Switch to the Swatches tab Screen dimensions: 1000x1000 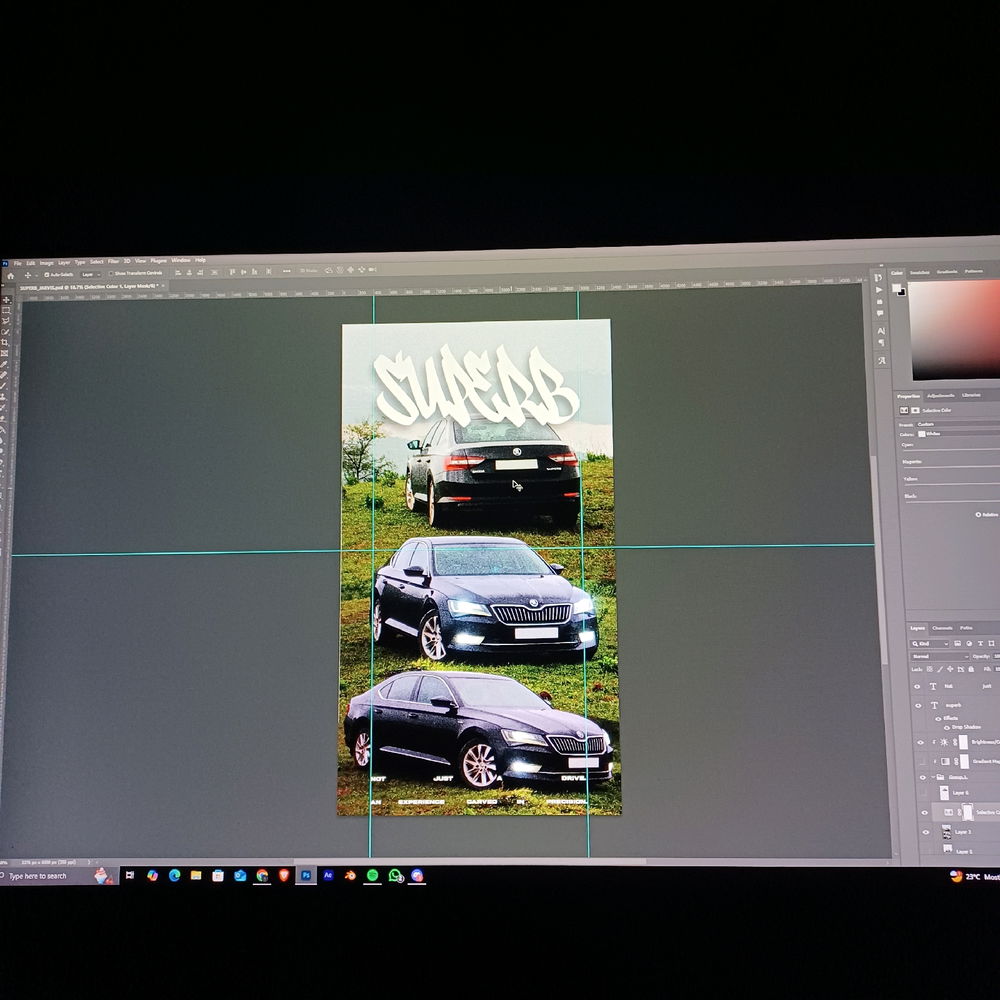(x=920, y=272)
